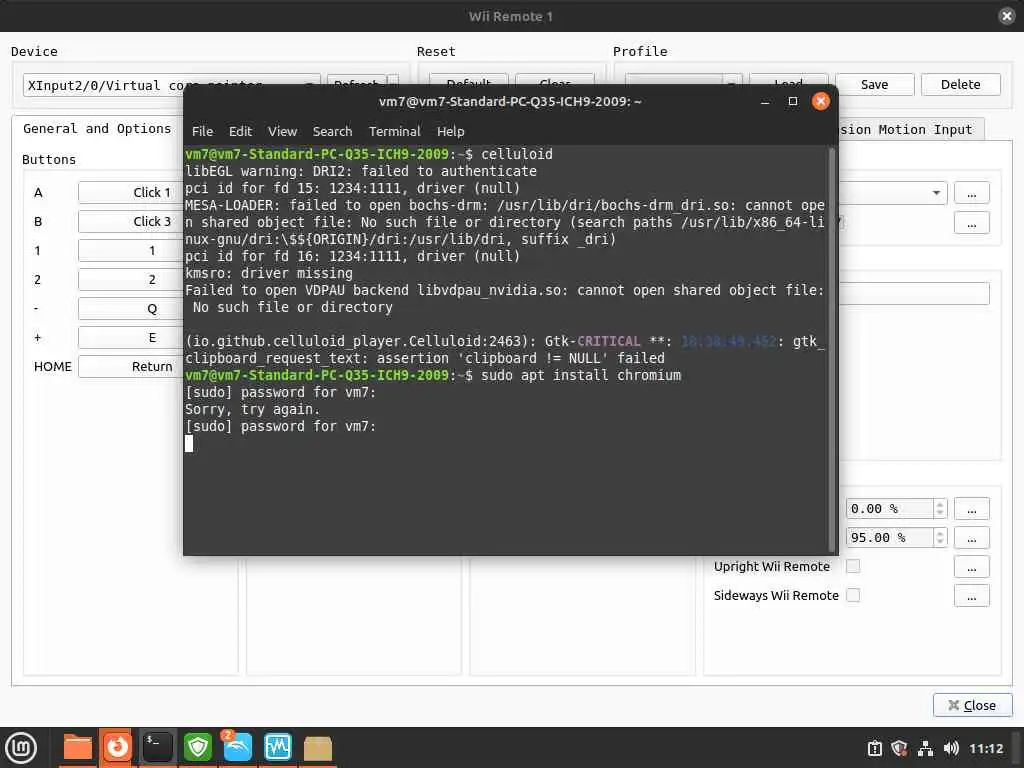Viewport: 1024px width, 768px height.
Task: Click into the 95.00 % value field
Action: [889, 537]
